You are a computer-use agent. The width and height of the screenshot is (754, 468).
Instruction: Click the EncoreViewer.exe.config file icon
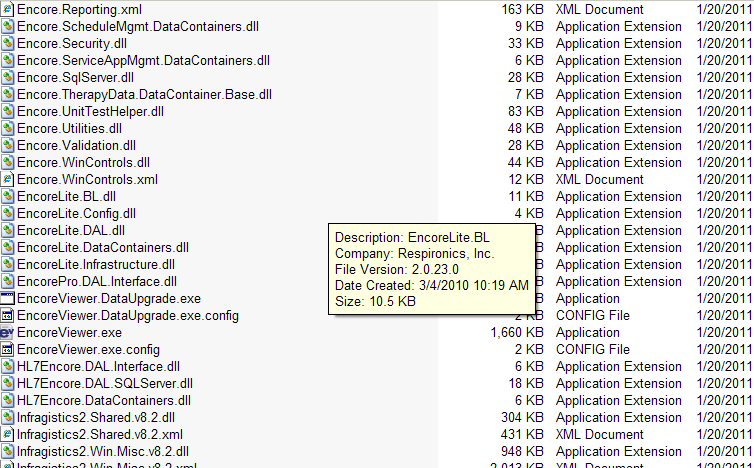coord(7,349)
